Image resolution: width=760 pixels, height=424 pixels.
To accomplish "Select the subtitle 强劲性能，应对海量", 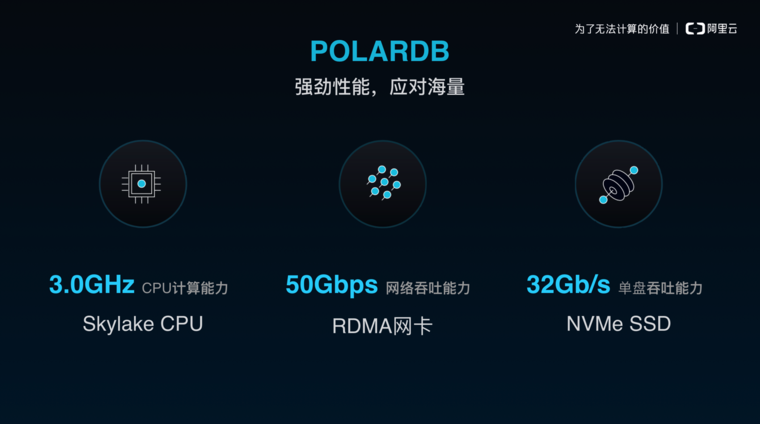I will 380,87.
